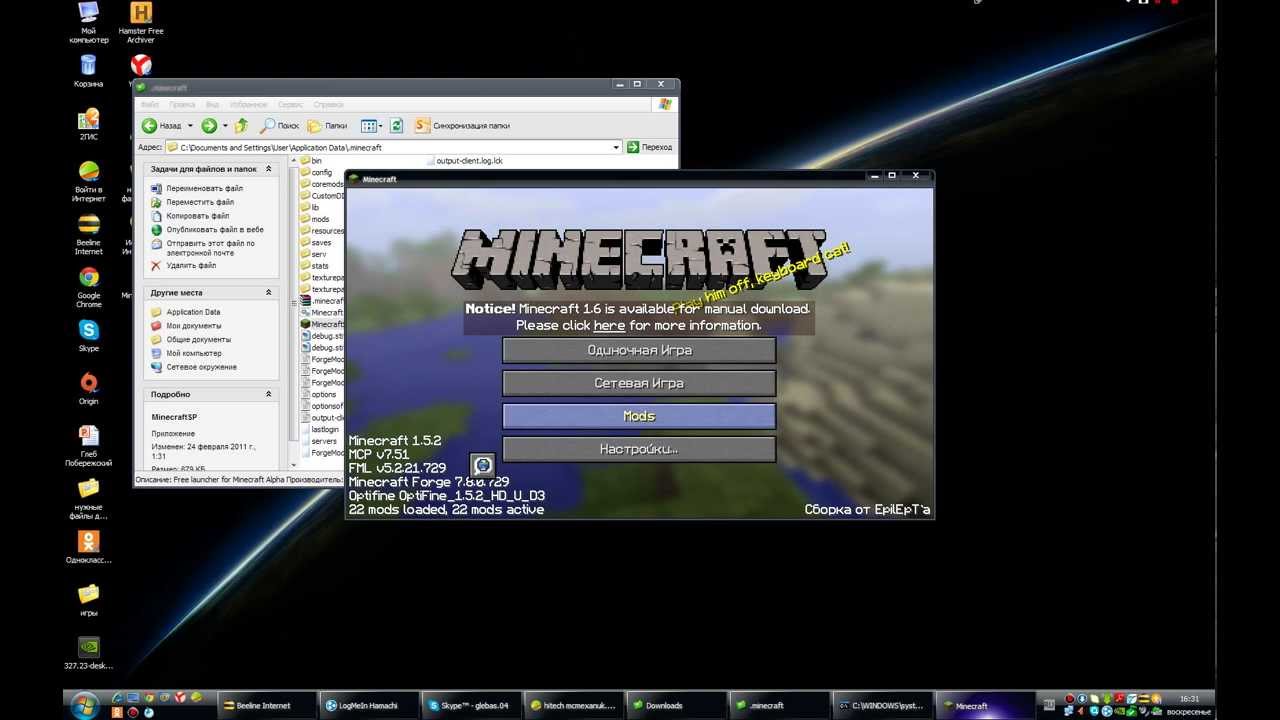Click the green Forward arrow in Explorer
Screen dimensions: 1280x720
coord(209,126)
